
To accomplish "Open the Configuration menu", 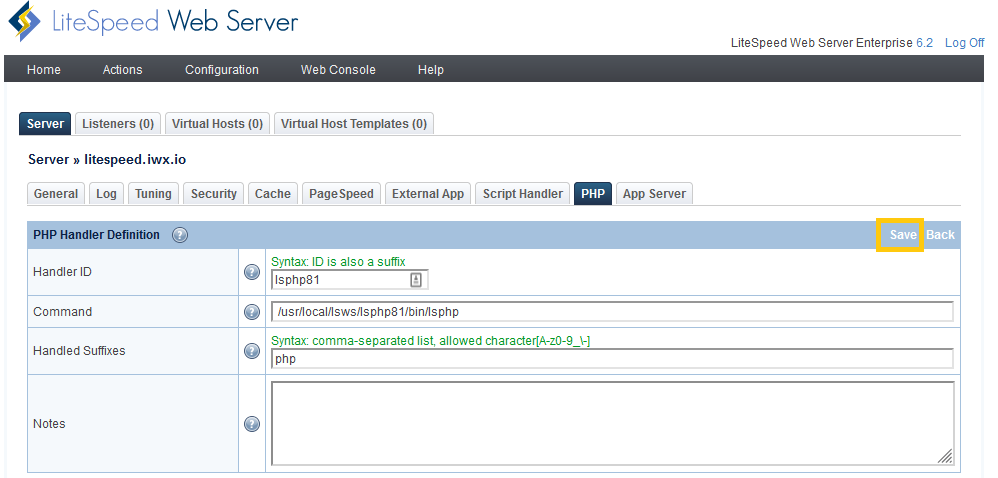I will click(221, 69).
